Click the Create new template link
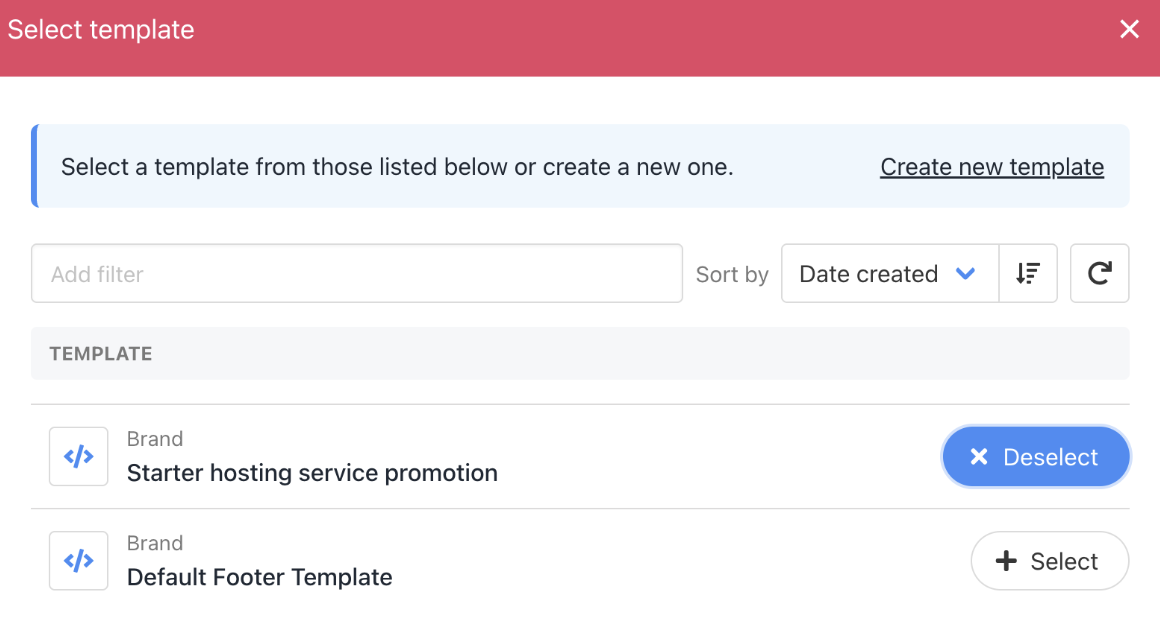 pyautogui.click(x=991, y=167)
